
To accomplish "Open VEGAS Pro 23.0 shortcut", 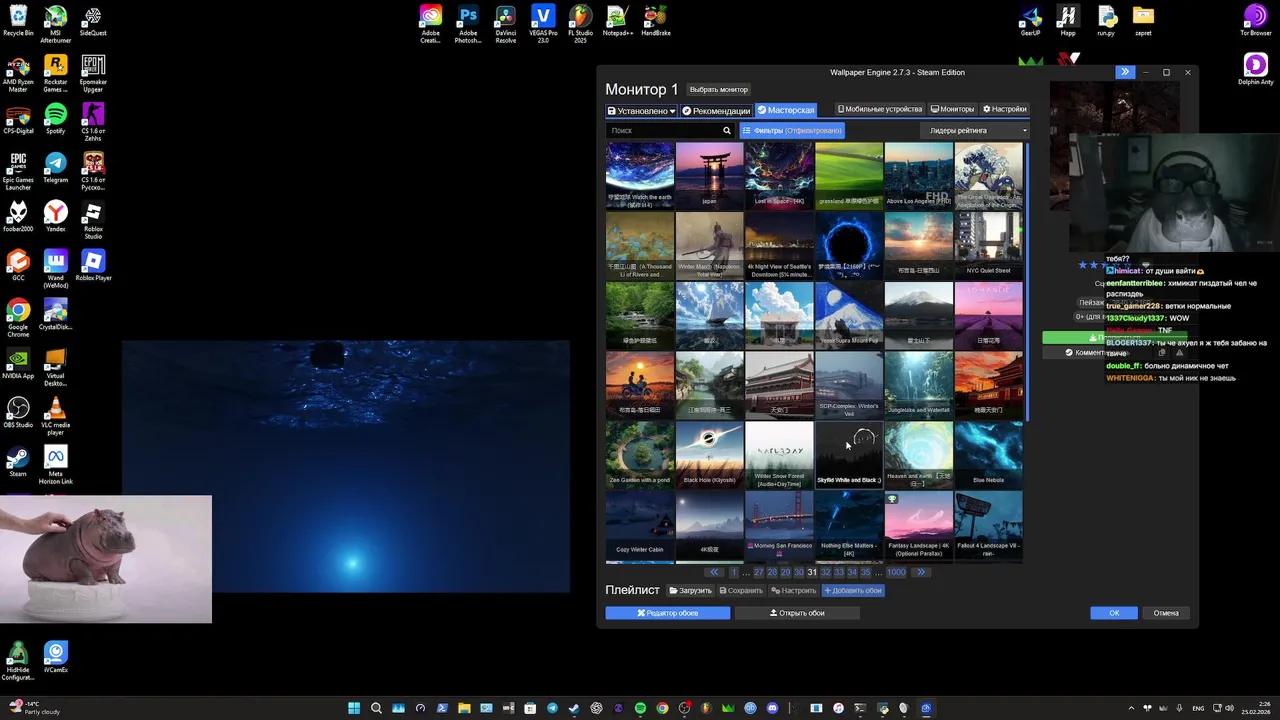I will [543, 22].
